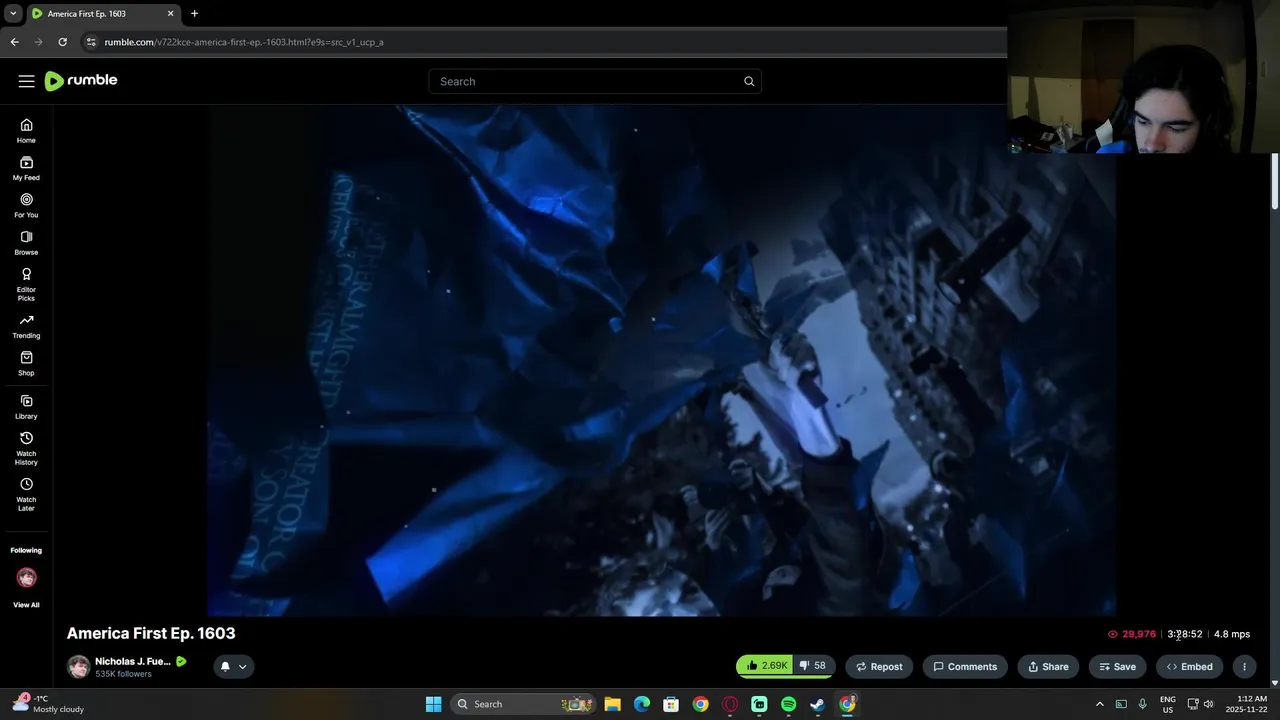Screen dimensions: 1280x720
Task: Open Nicholas J. Fue... channel name
Action: tap(133, 661)
